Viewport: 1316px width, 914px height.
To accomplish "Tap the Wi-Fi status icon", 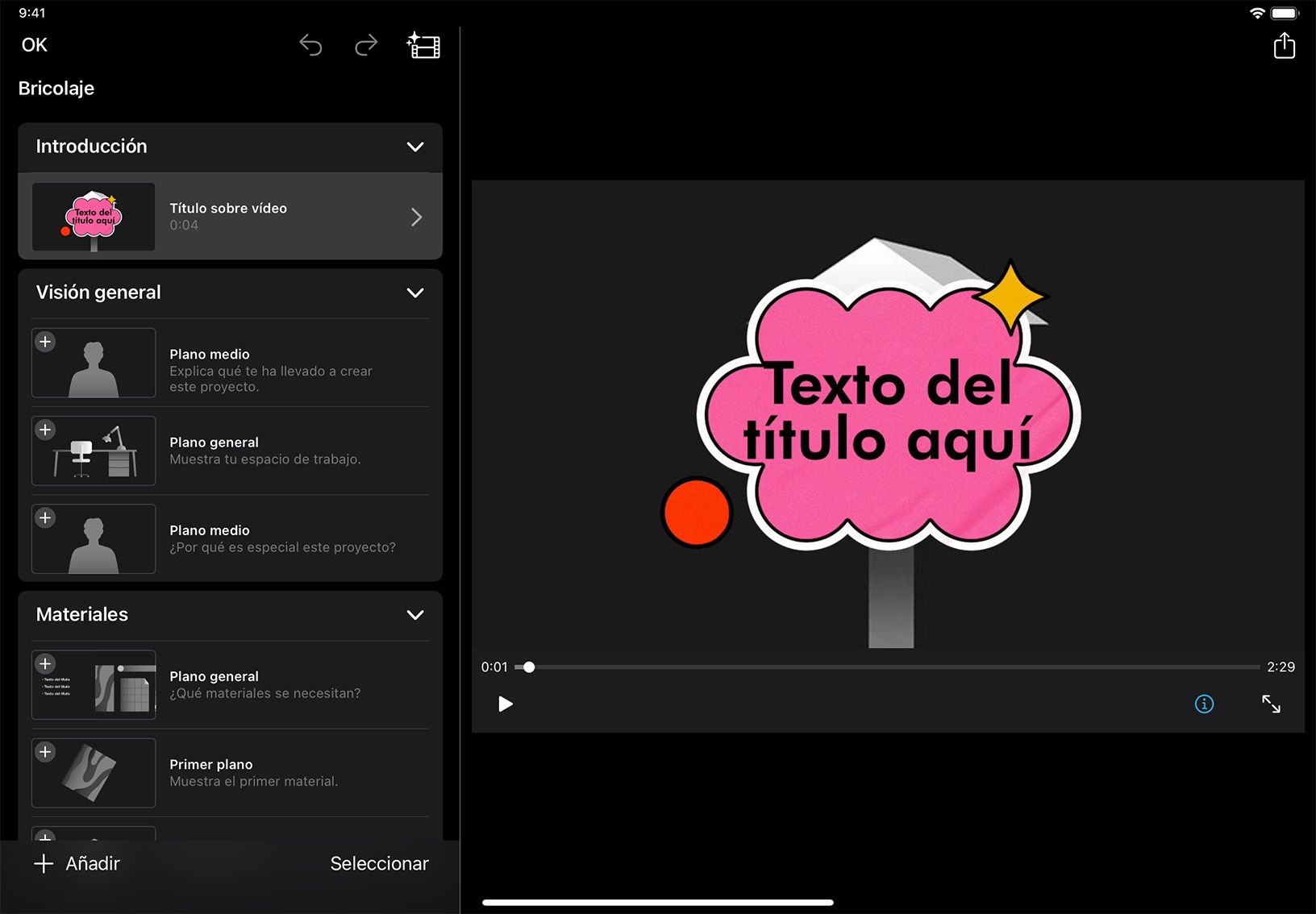I will [x=1256, y=13].
